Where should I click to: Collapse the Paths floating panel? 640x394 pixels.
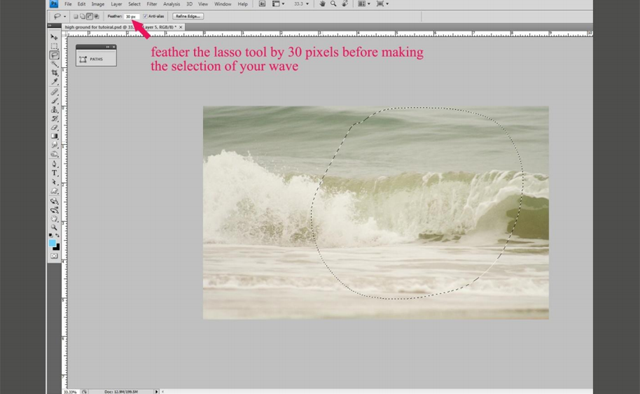point(108,47)
